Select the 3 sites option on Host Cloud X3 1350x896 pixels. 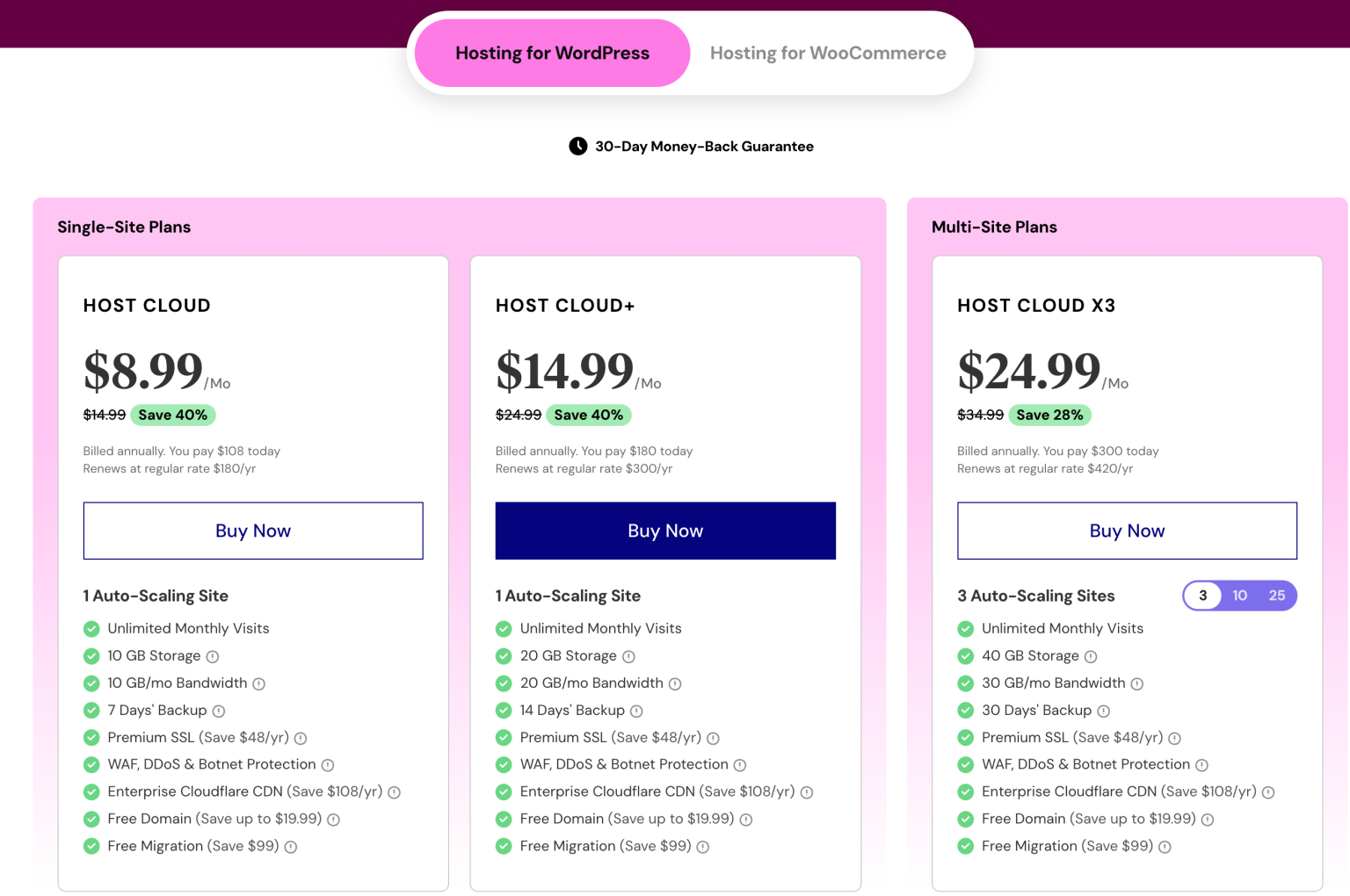(1202, 596)
